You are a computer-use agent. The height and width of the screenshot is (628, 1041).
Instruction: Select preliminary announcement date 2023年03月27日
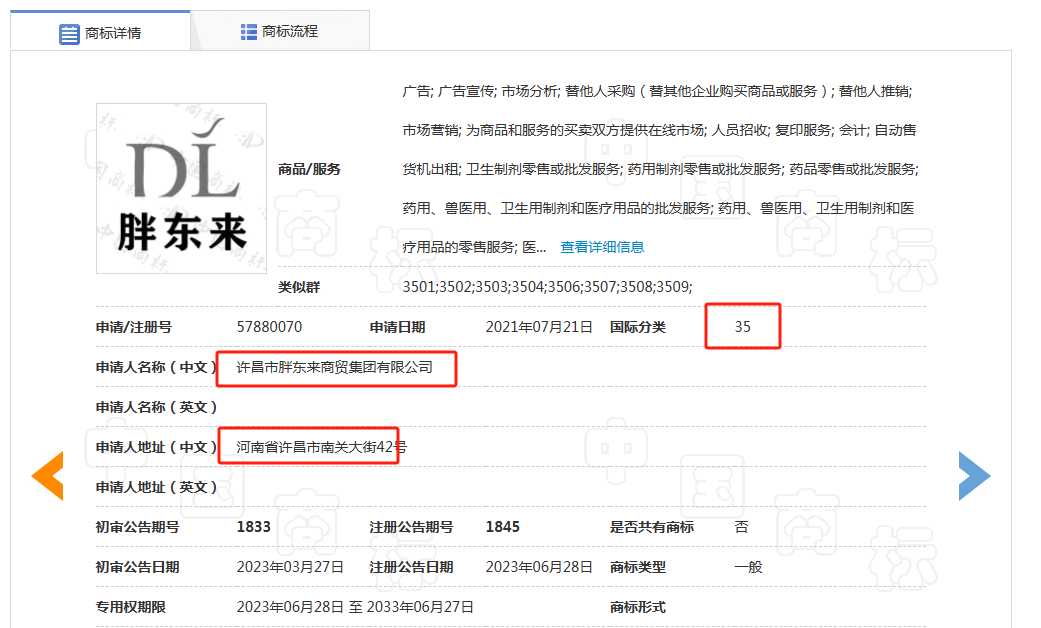tap(290, 567)
